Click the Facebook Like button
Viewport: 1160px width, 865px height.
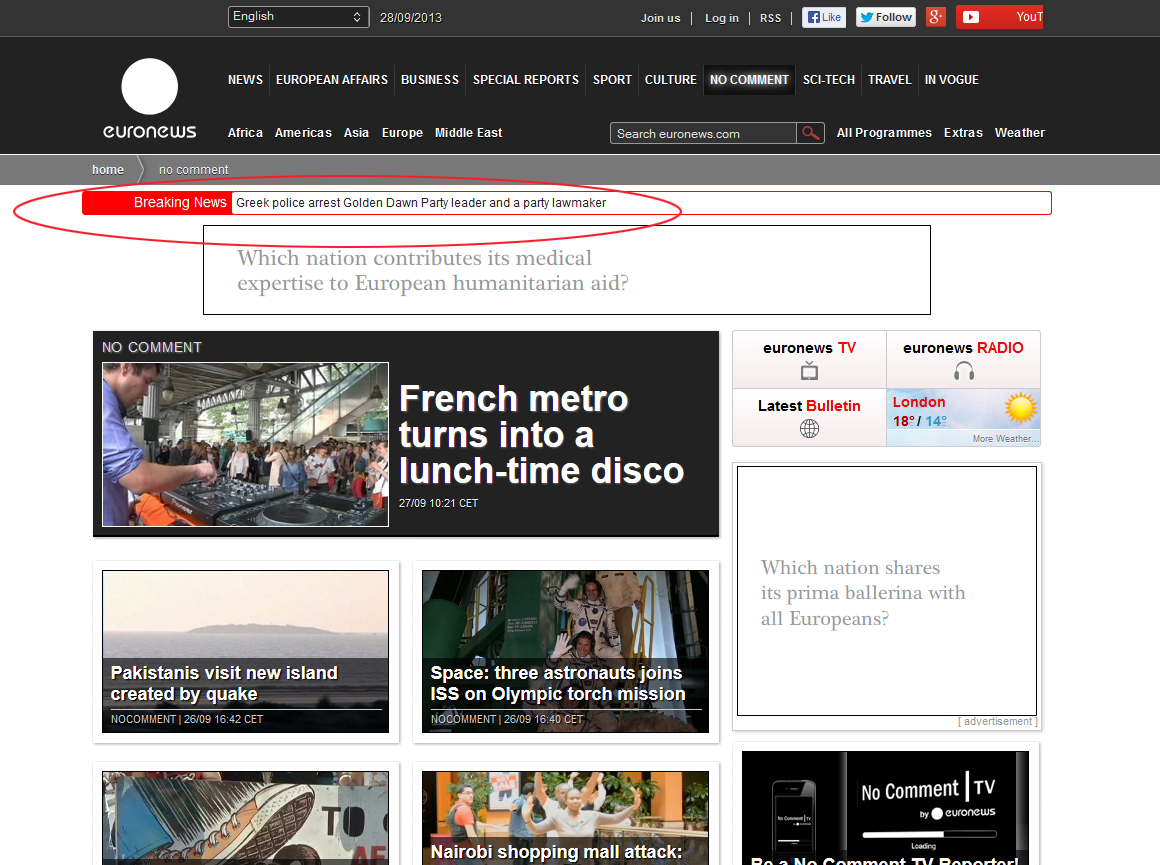click(x=823, y=17)
